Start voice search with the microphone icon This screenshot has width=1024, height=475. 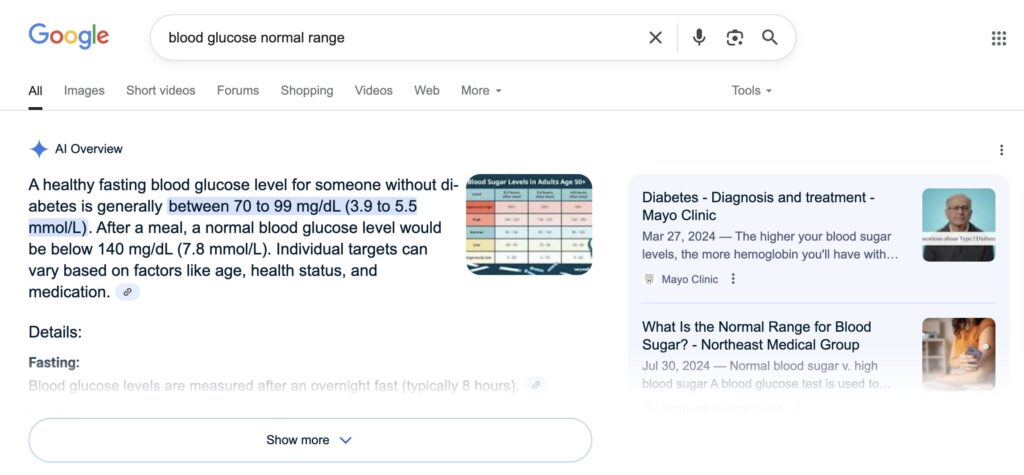699,37
